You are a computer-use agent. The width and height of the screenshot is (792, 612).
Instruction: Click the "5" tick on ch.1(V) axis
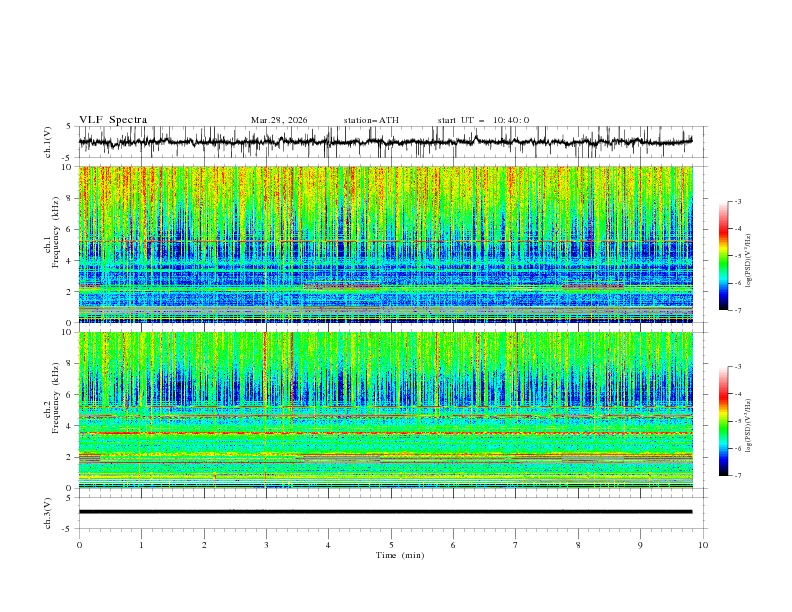click(68, 127)
